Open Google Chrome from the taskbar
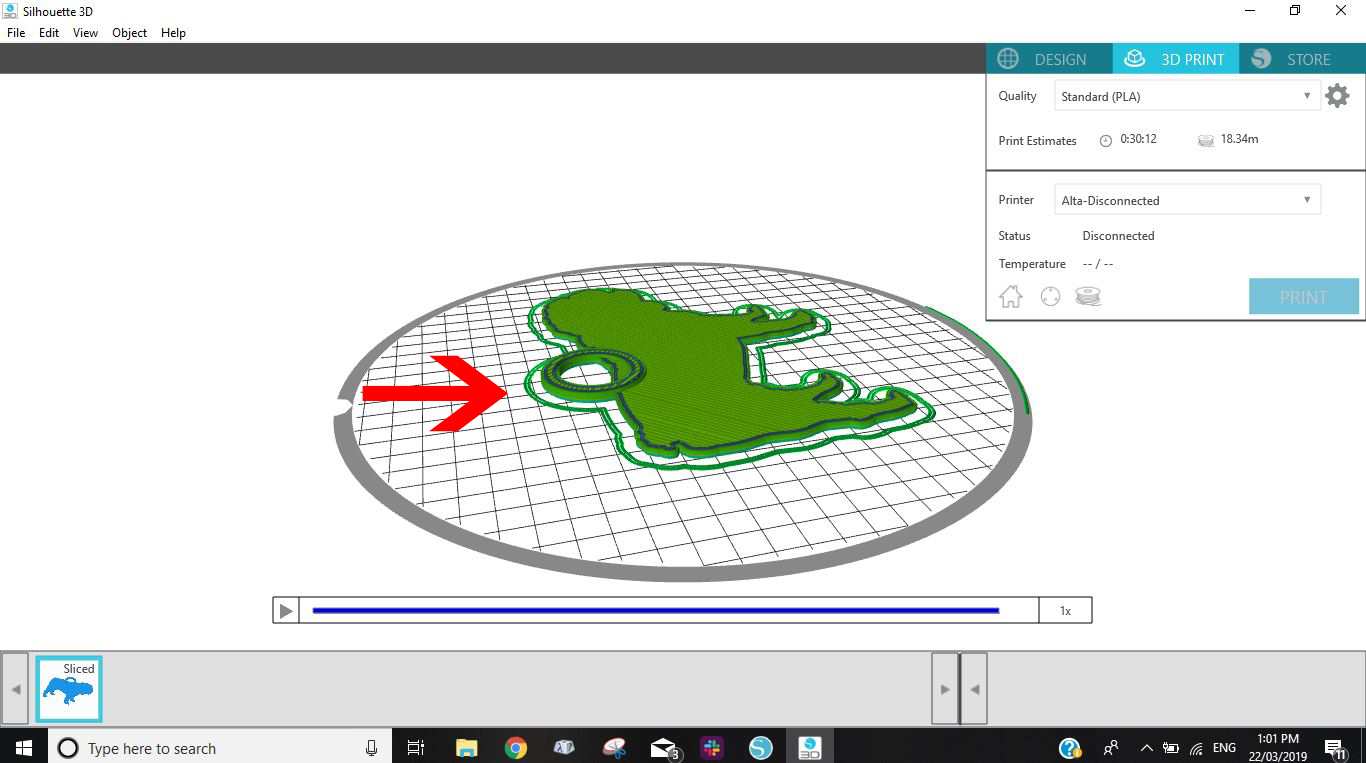This screenshot has width=1366, height=763. pyautogui.click(x=515, y=747)
